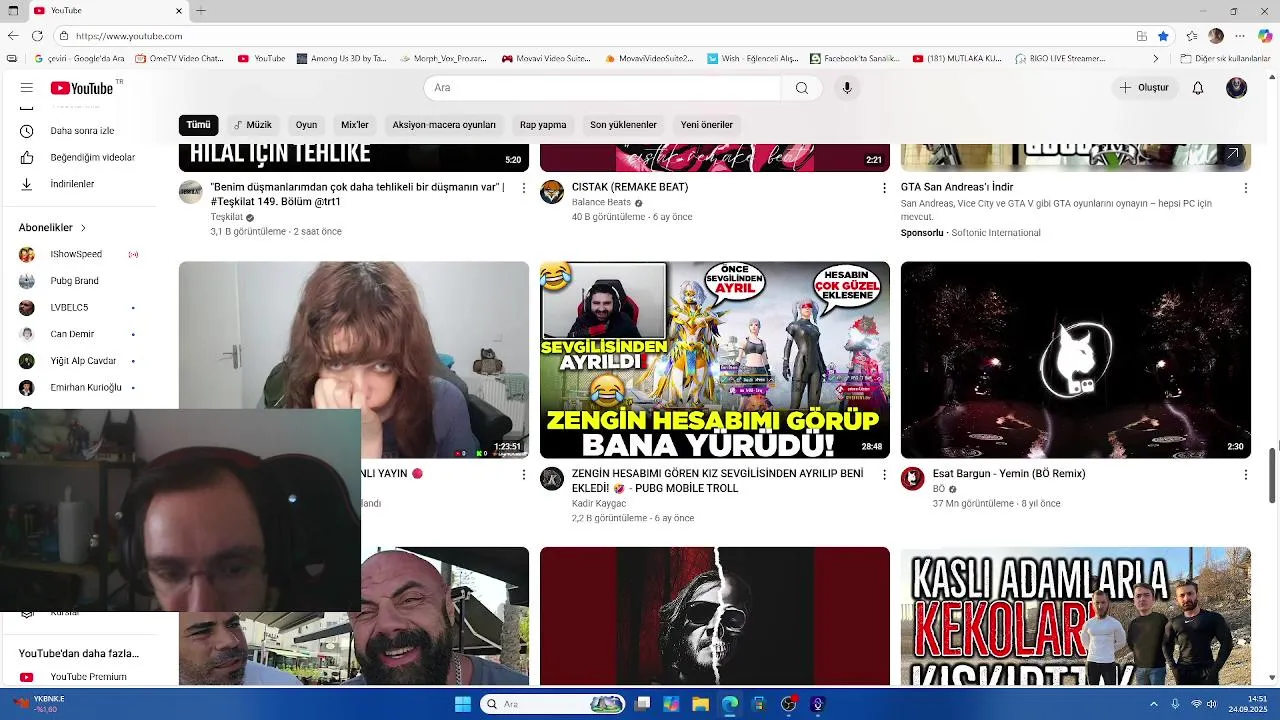The image size is (1280, 720).
Task: Click browser back arrow
Action: coord(12,36)
